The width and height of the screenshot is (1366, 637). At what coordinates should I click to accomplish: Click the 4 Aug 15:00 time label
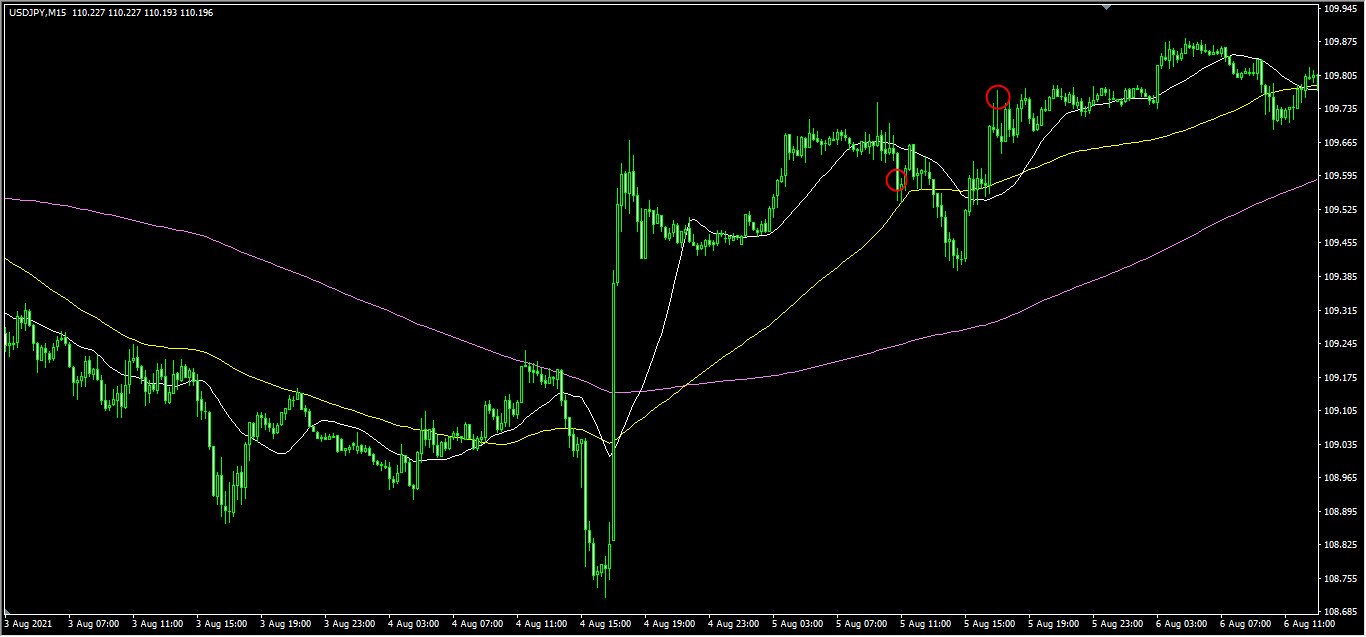click(x=607, y=623)
